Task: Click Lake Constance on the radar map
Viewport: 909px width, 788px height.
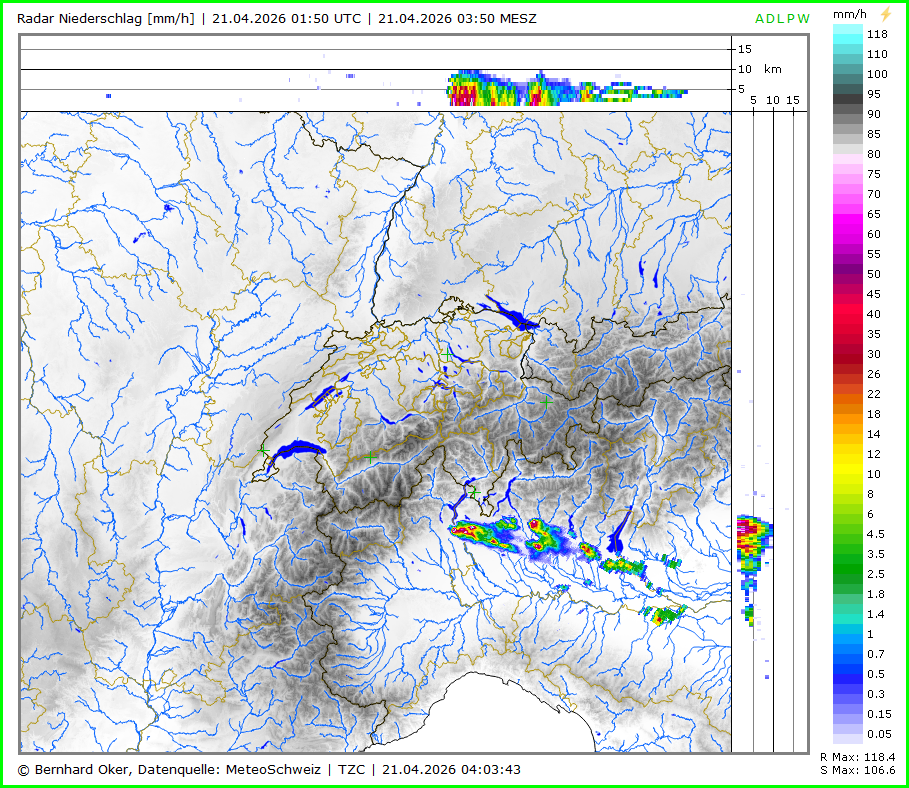Action: [x=510, y=316]
